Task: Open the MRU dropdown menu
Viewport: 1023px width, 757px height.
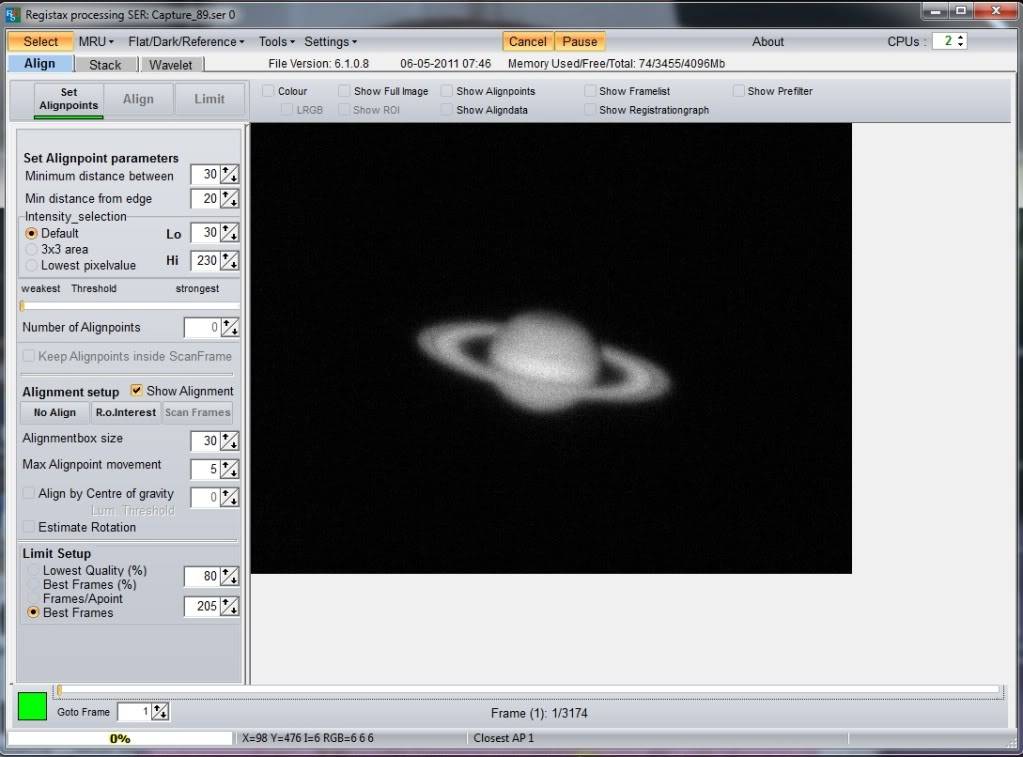Action: (96, 42)
